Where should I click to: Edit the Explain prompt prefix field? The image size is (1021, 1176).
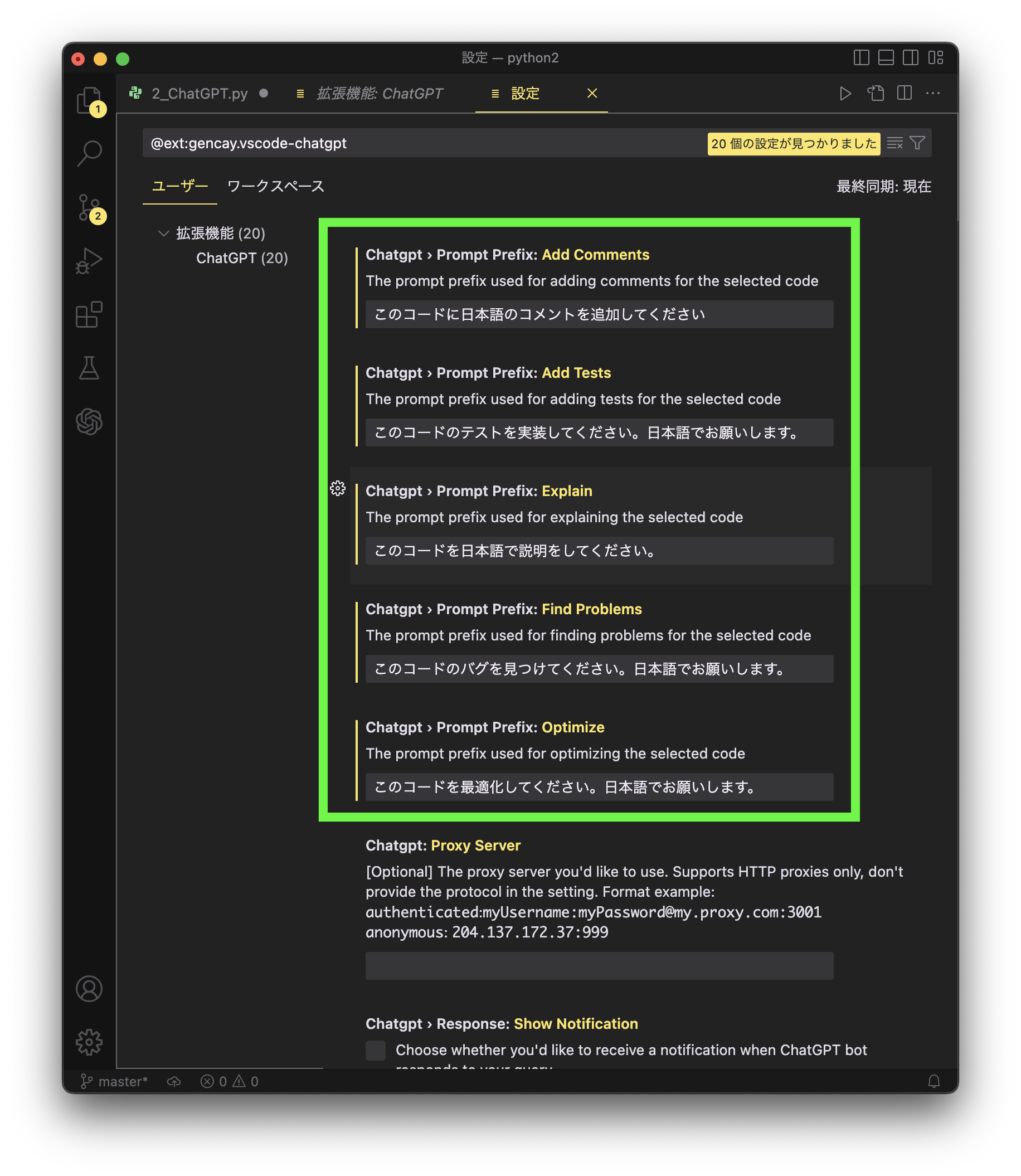599,551
